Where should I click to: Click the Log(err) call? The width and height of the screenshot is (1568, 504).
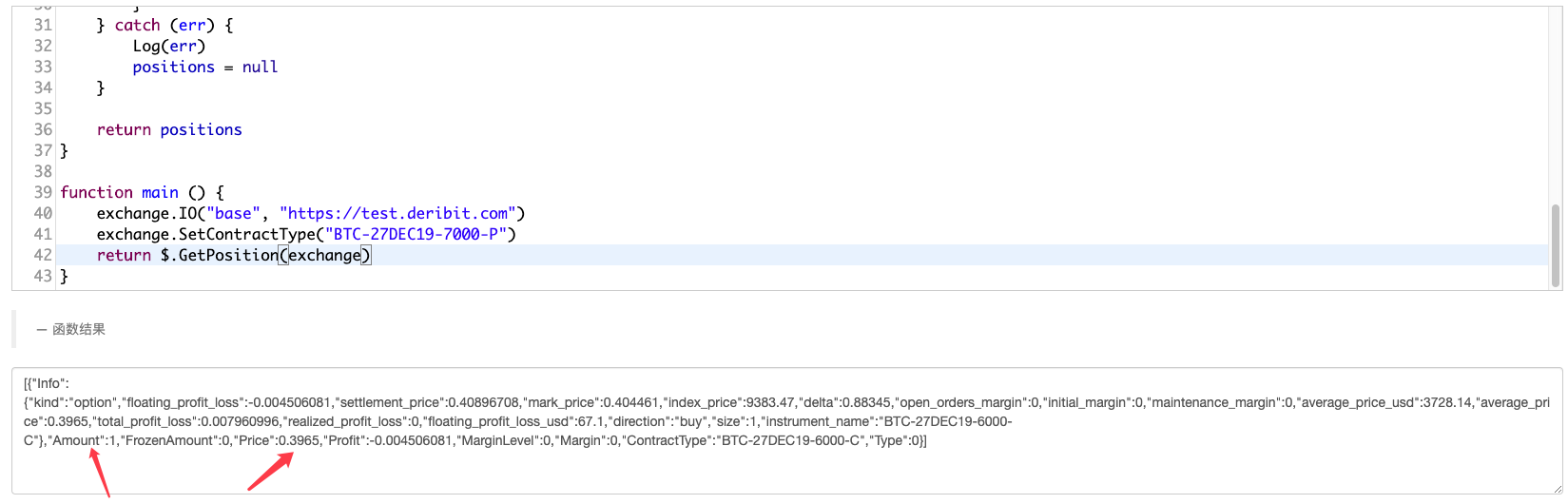(168, 46)
